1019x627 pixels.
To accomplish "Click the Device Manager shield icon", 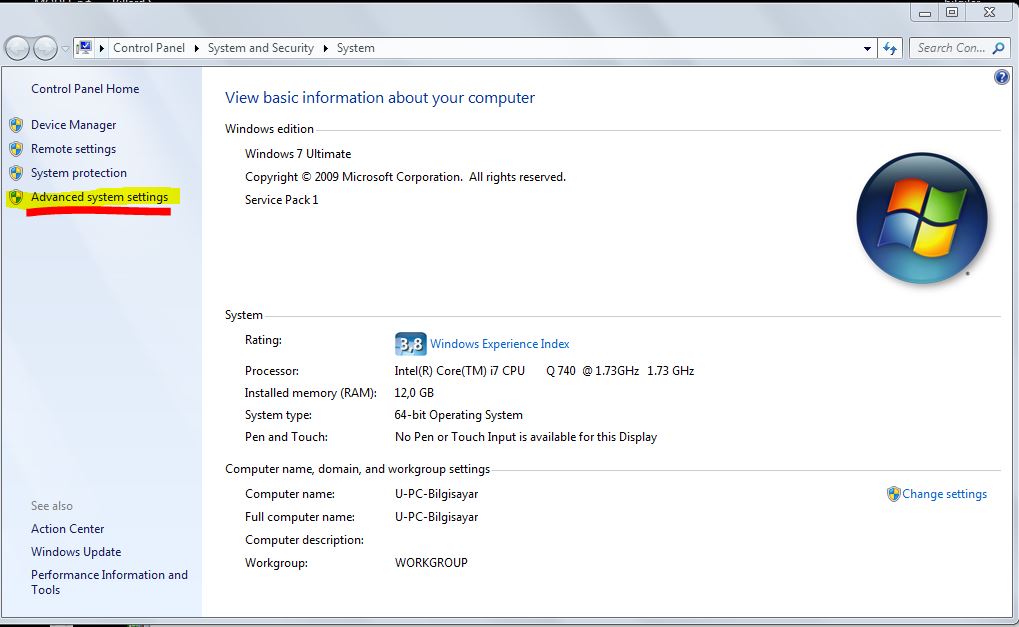I will (x=16, y=125).
